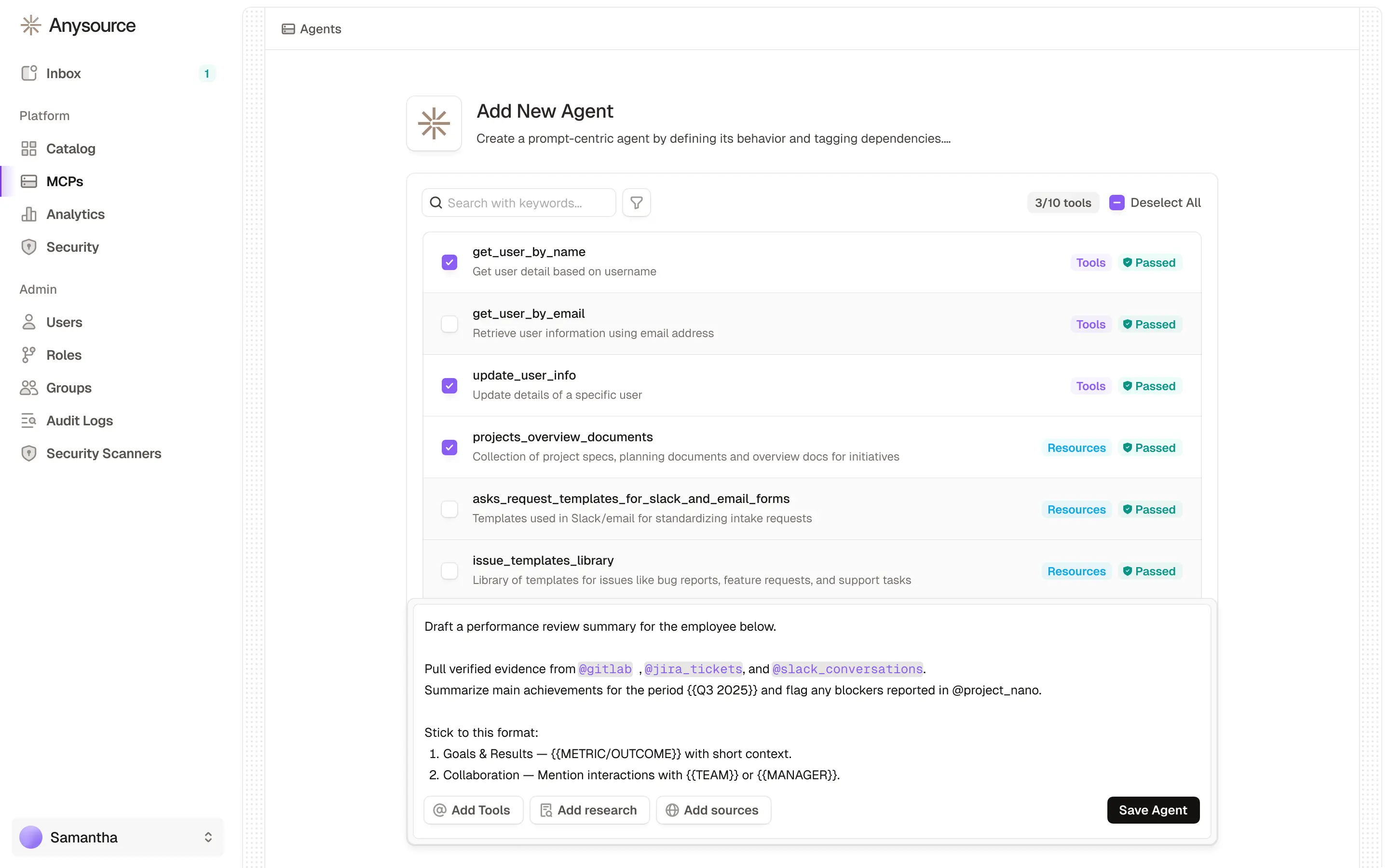
Task: Open Audit Logs icon
Action: point(29,421)
